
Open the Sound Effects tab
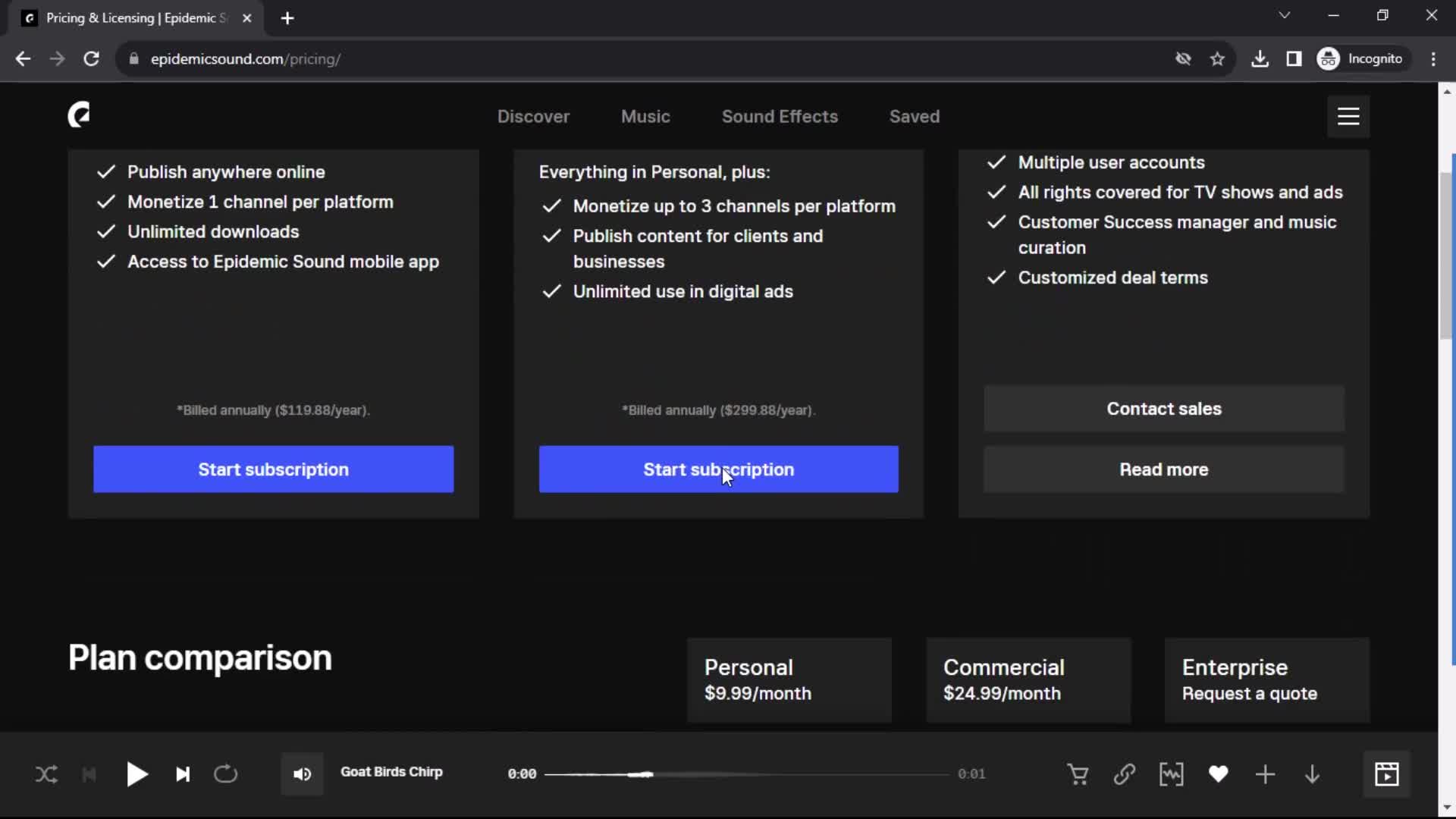(x=779, y=116)
